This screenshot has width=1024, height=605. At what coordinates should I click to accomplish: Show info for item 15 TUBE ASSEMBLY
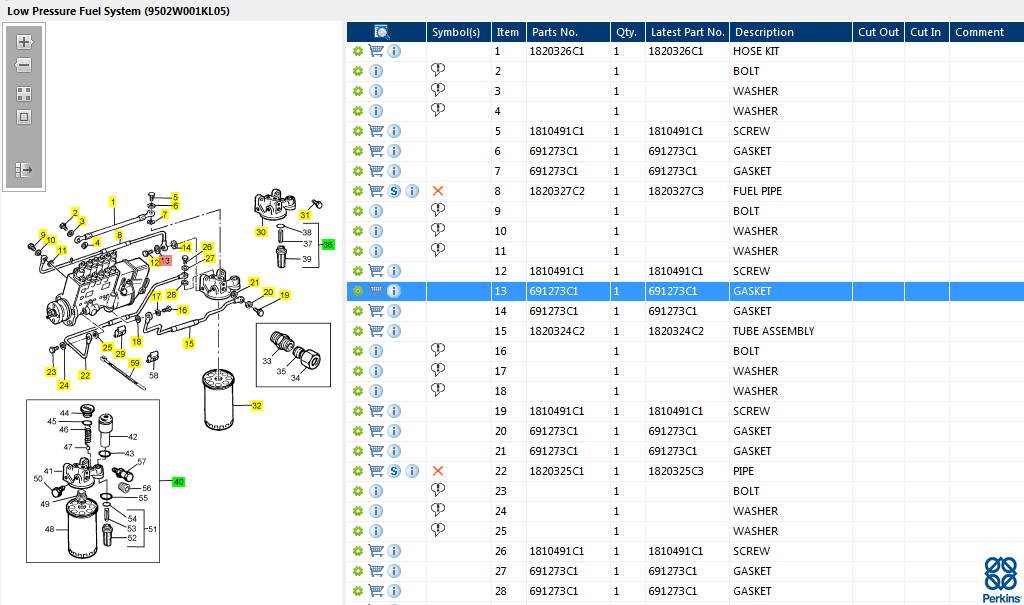(x=394, y=331)
